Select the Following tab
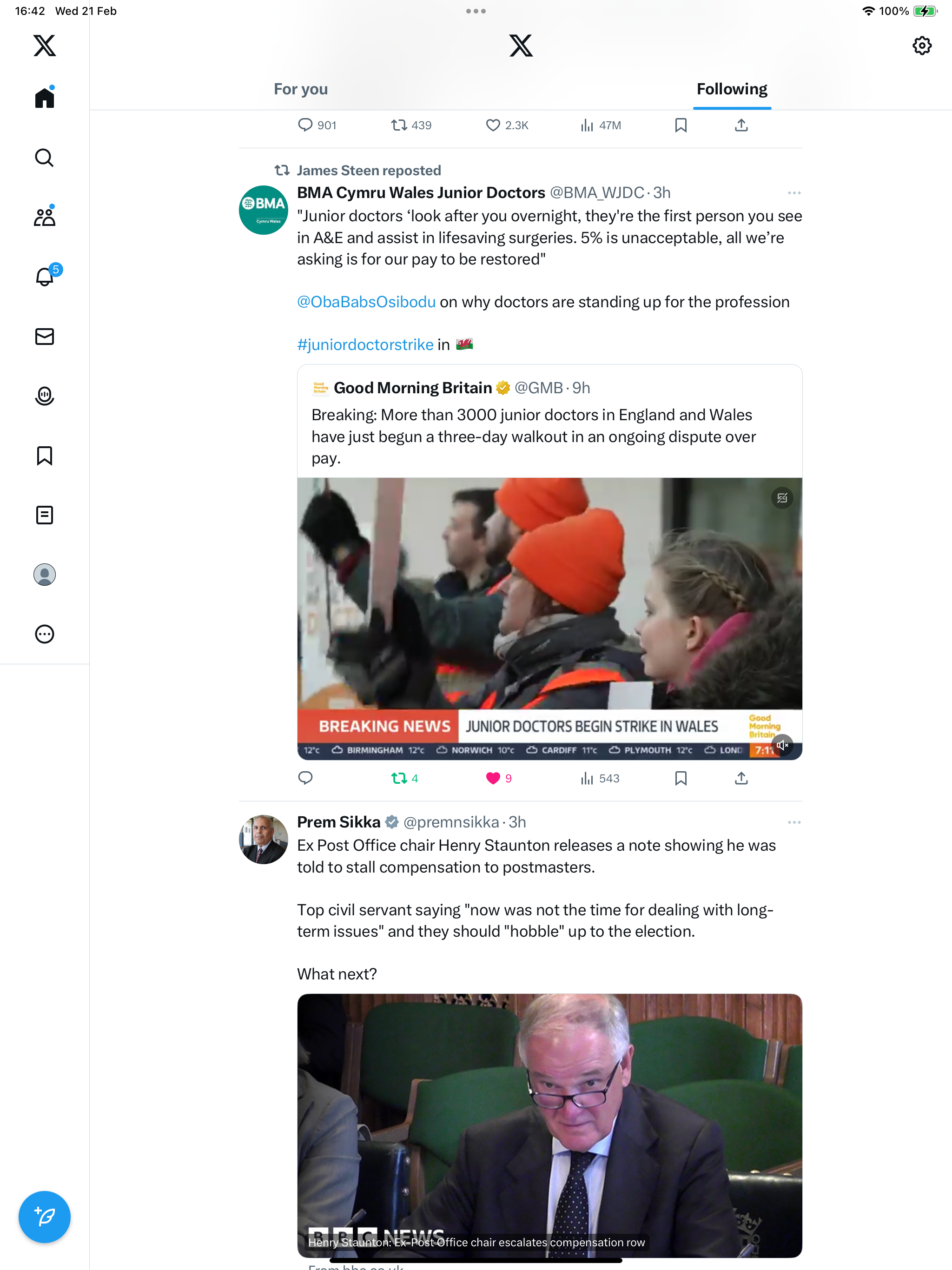952x1270 pixels. click(732, 89)
